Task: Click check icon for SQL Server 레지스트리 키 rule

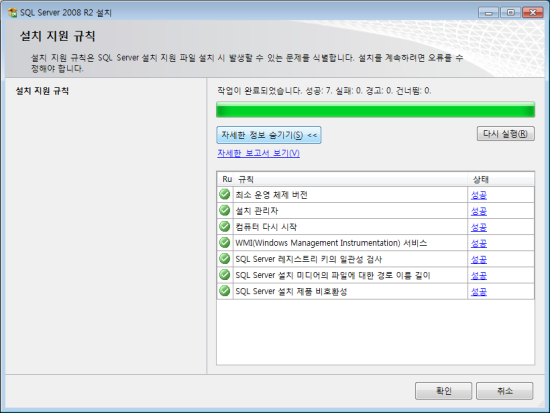Action: (x=224, y=259)
